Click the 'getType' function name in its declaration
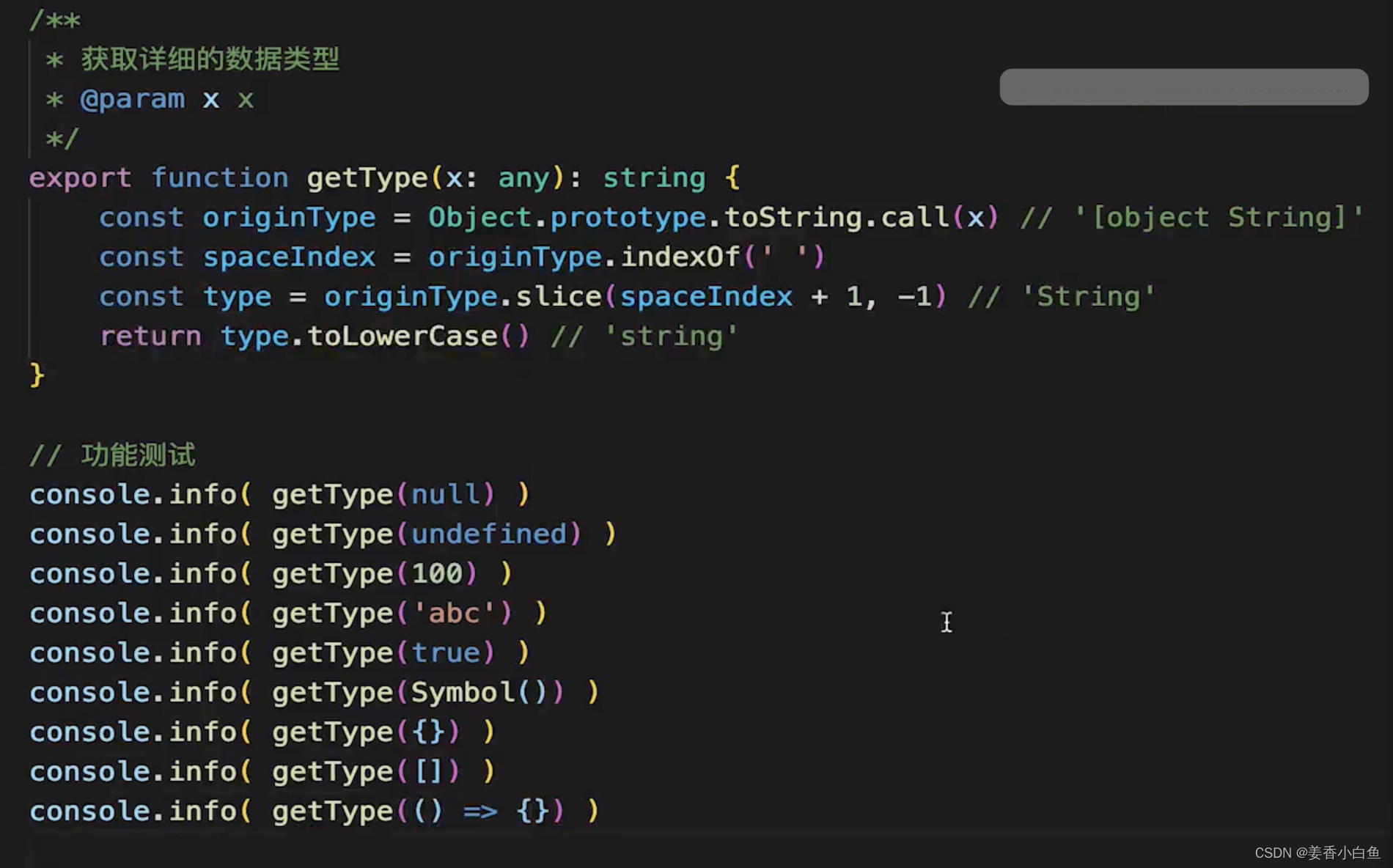The height and width of the screenshot is (868, 1393). (367, 178)
